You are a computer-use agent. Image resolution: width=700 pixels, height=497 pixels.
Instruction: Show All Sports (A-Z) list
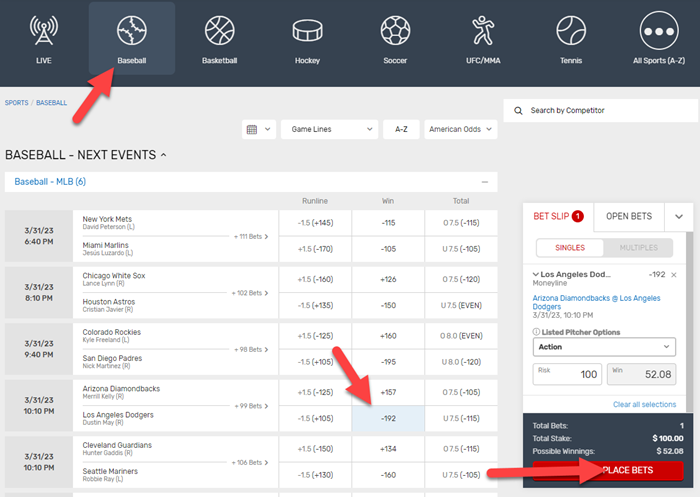point(657,38)
